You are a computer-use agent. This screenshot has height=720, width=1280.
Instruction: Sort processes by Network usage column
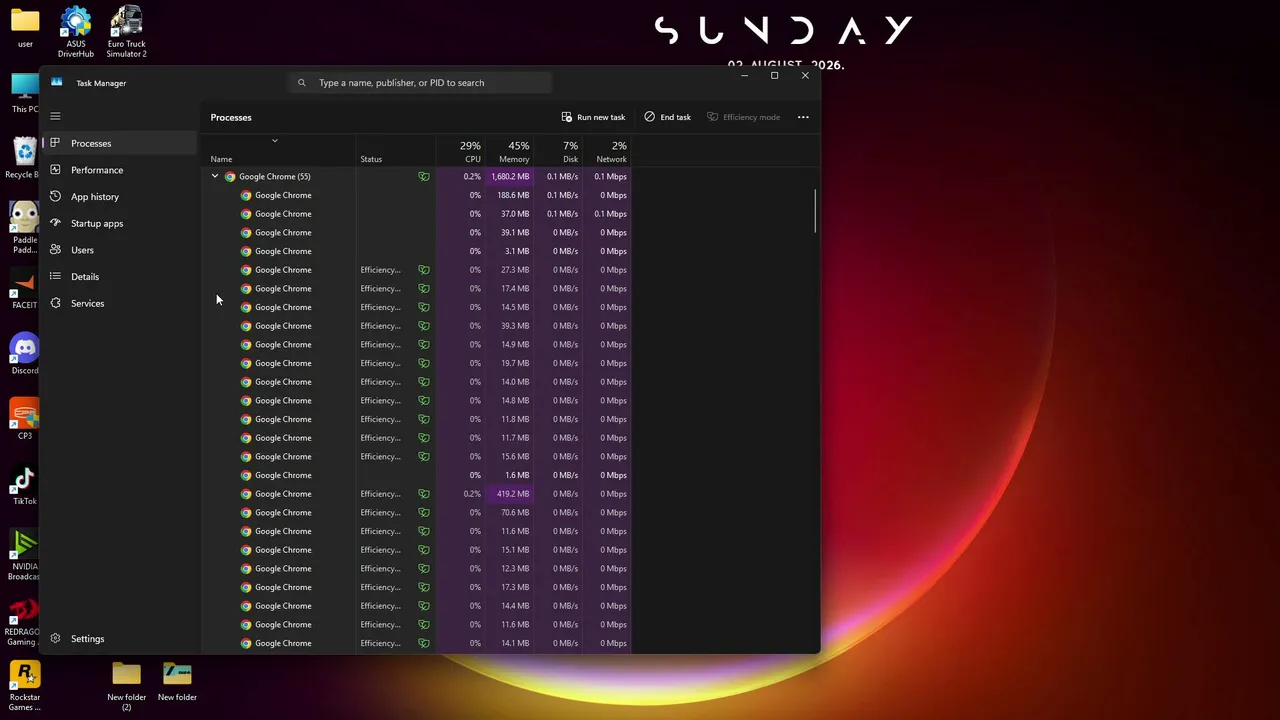(x=607, y=151)
